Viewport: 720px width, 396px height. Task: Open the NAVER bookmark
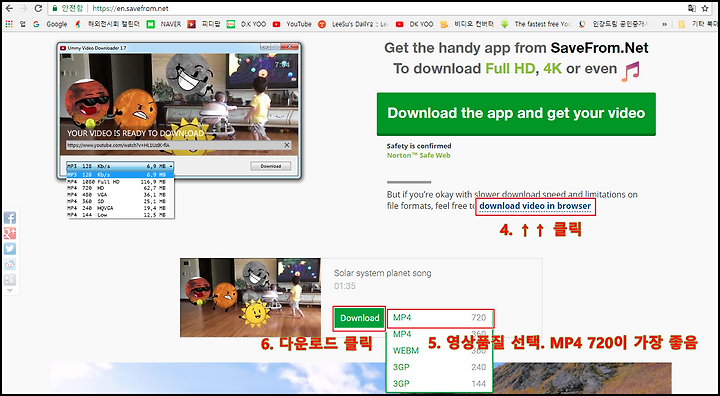point(164,24)
